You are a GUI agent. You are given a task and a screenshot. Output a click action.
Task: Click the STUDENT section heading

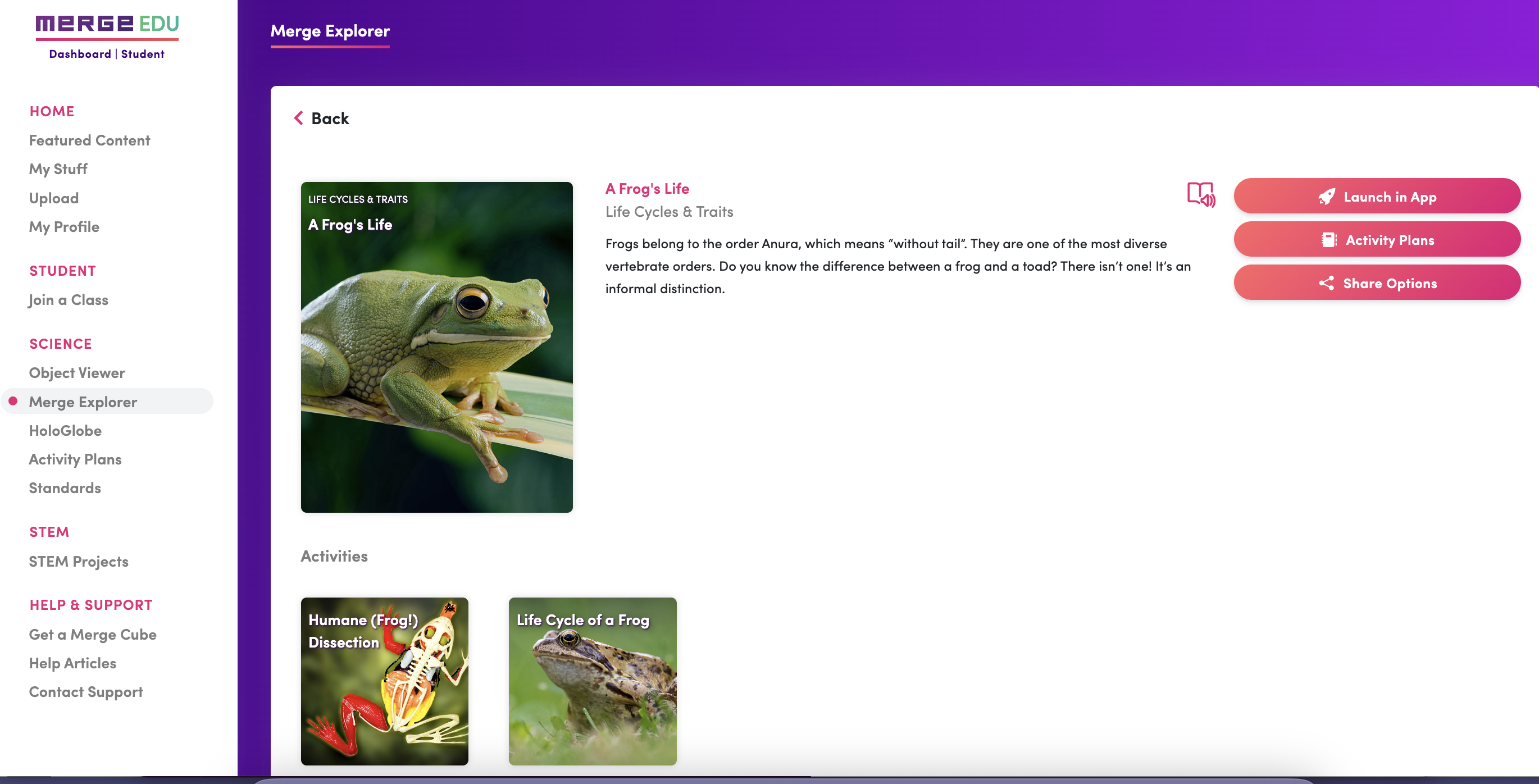click(63, 271)
